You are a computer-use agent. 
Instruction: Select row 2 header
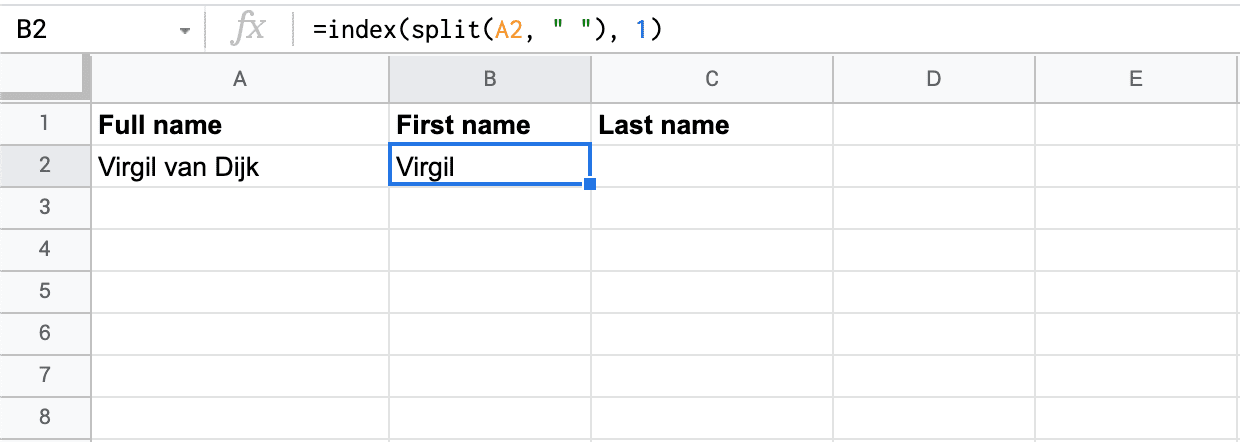click(x=45, y=165)
